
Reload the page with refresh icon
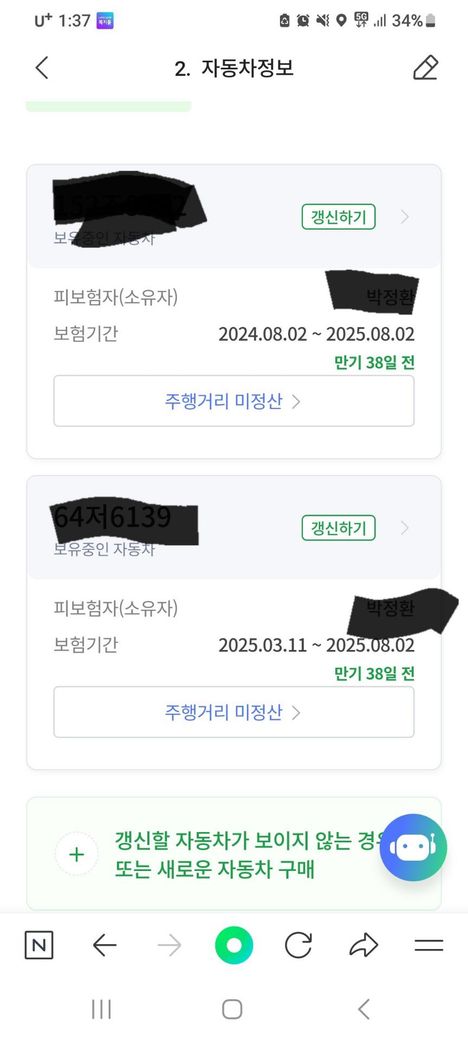point(298,945)
